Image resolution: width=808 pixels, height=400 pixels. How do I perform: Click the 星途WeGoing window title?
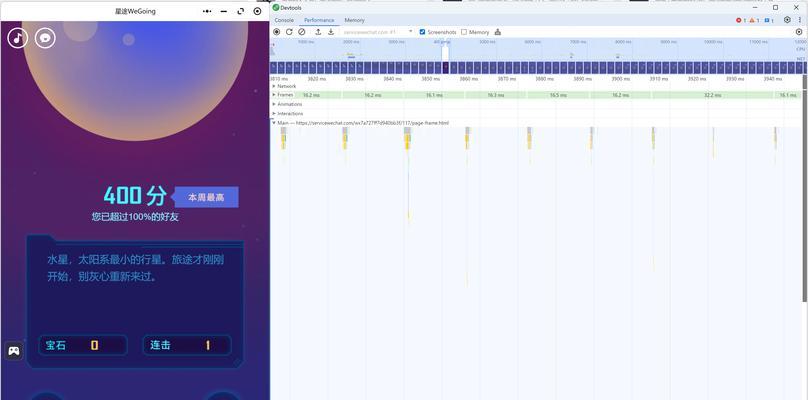135,11
